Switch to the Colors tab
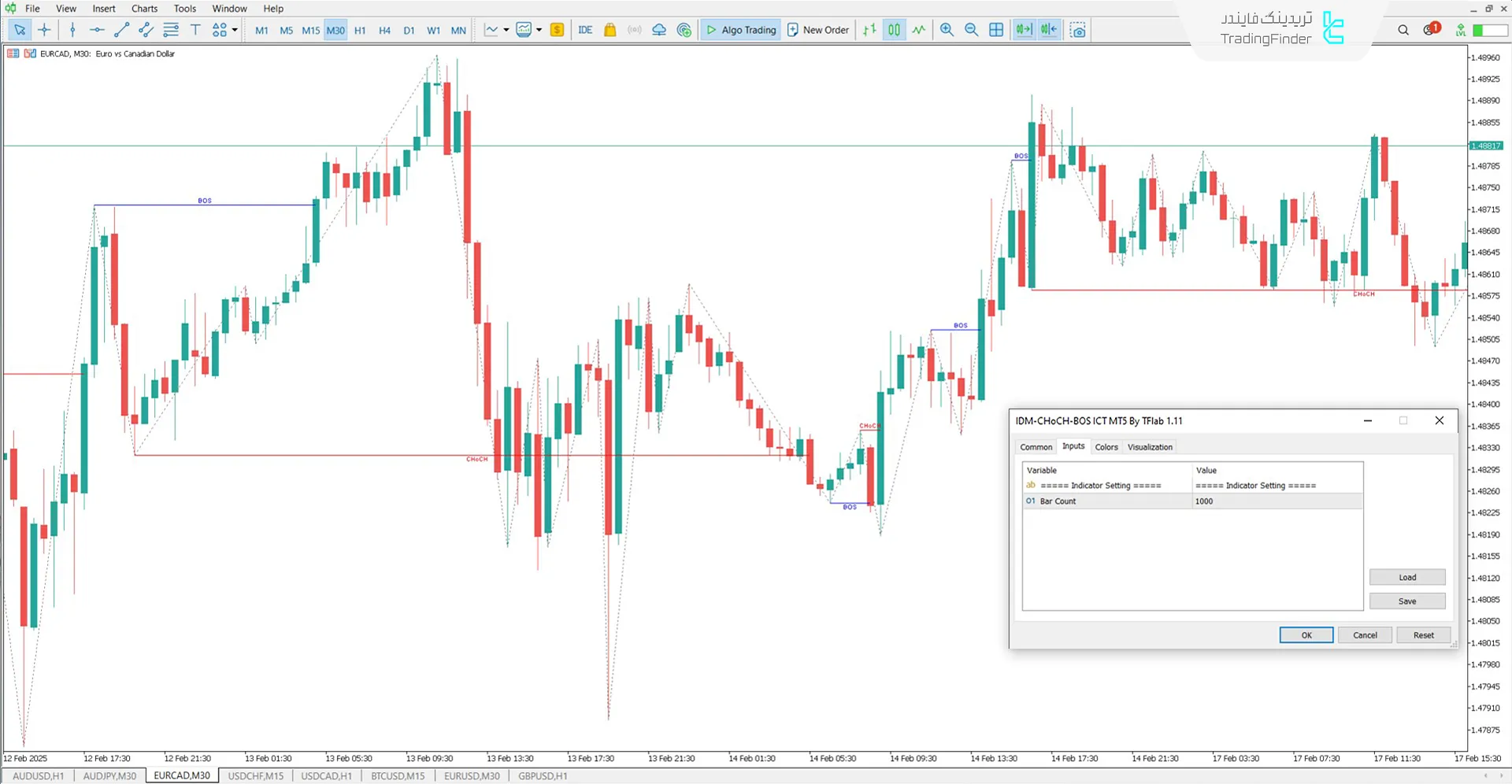 (1106, 447)
